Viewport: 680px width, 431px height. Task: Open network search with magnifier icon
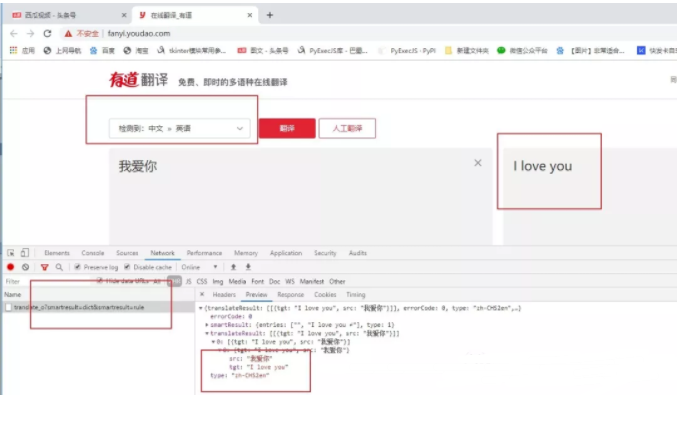(x=59, y=267)
